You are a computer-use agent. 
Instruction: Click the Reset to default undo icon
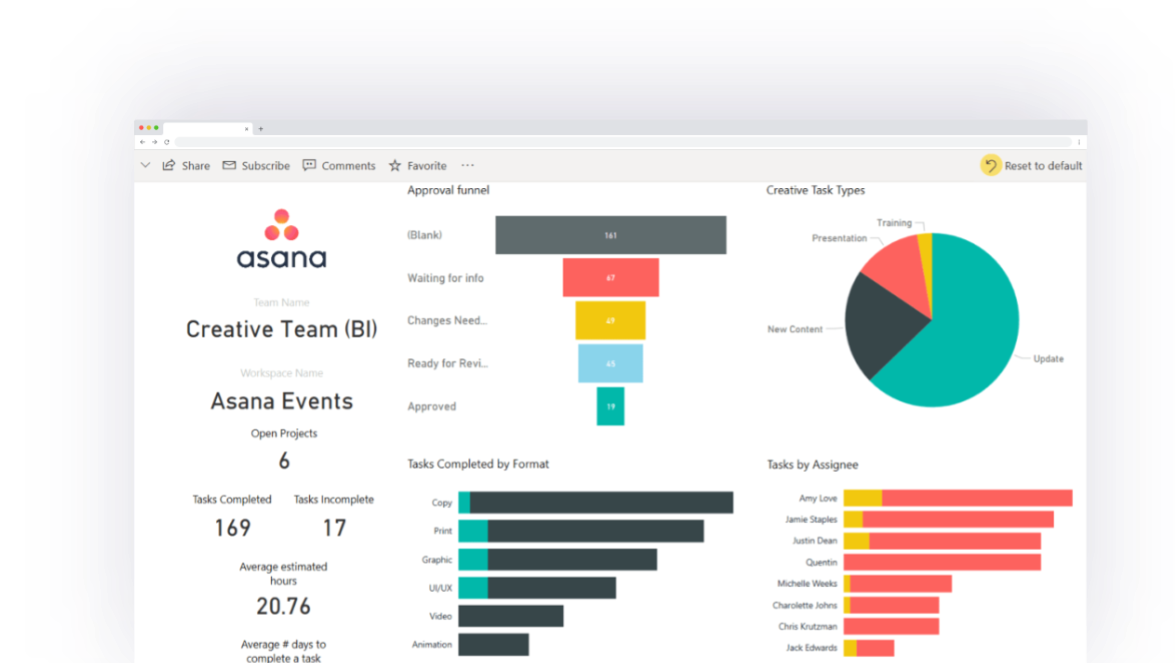[x=991, y=165]
